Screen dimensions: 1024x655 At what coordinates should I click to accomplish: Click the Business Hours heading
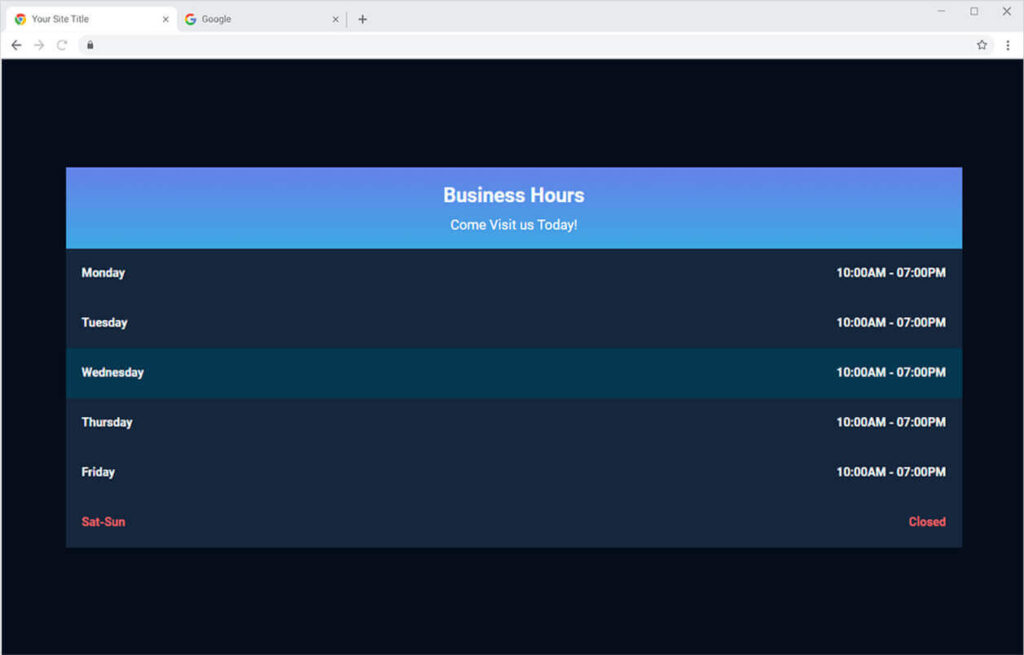pyautogui.click(x=513, y=196)
